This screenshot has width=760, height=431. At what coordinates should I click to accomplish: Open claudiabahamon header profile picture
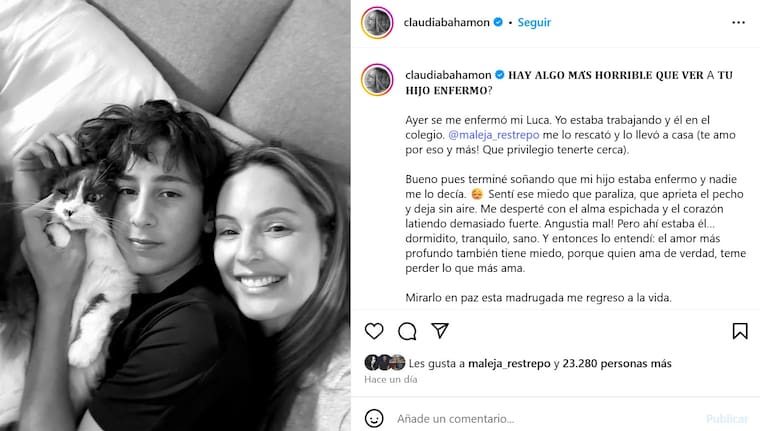pos(377,22)
